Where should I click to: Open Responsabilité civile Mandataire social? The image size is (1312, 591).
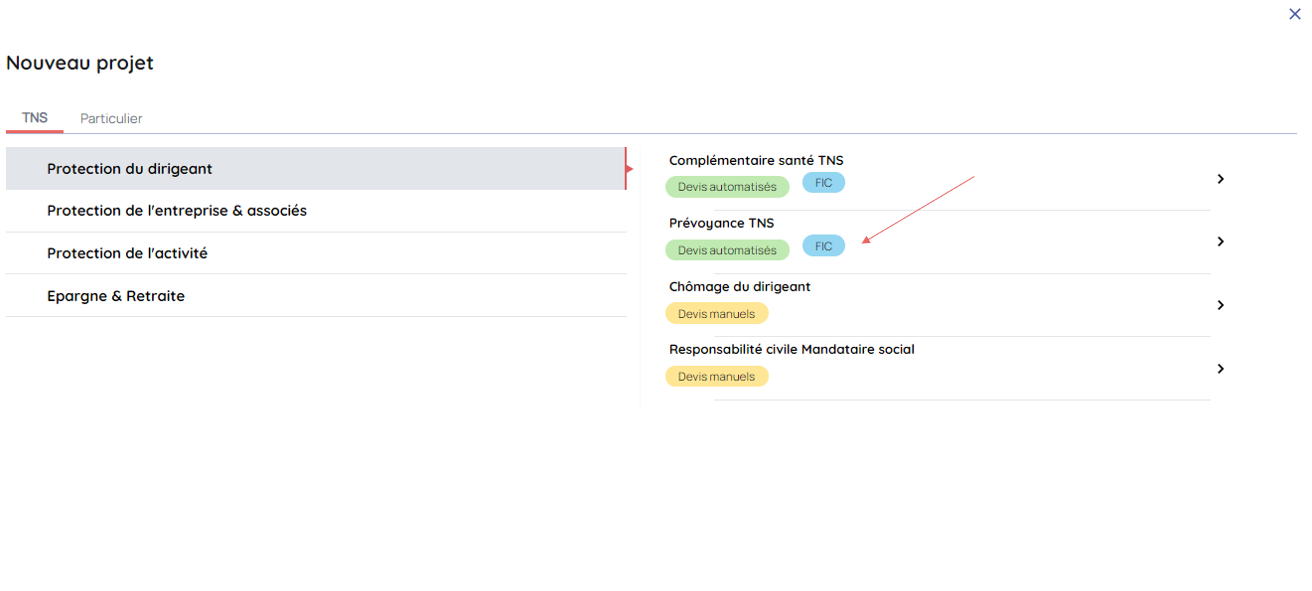(791, 350)
